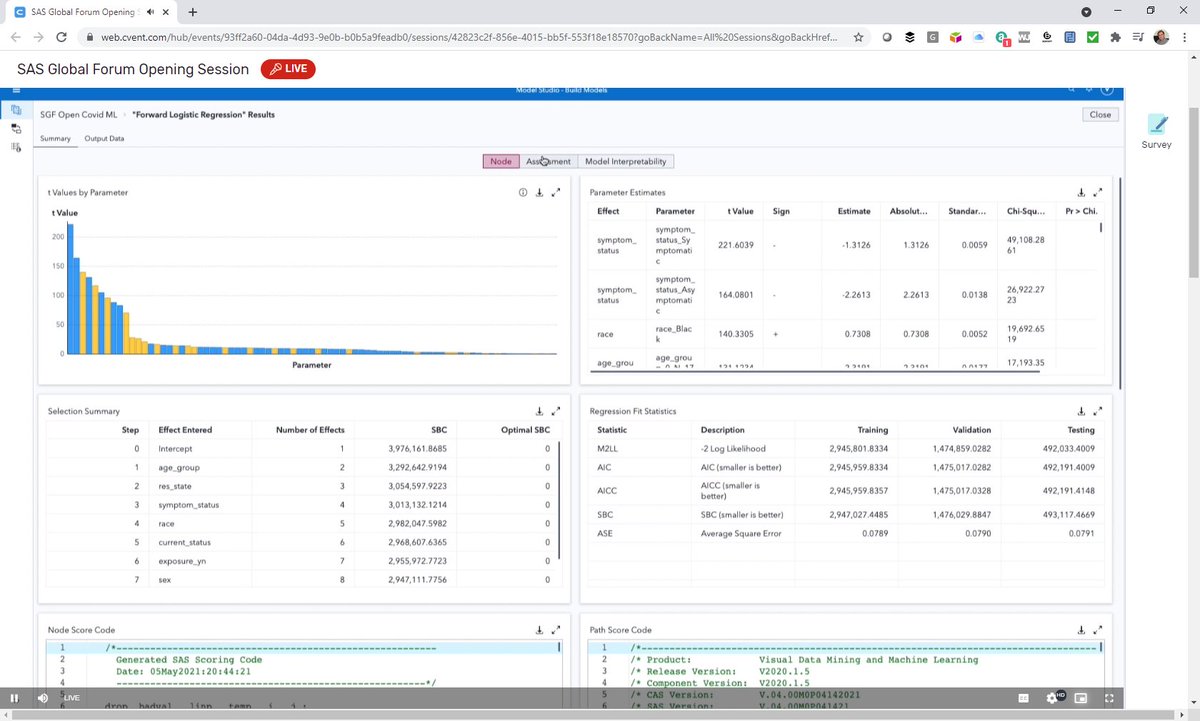Open the Chrome tab search dropdown
The height and width of the screenshot is (721, 1200).
[1087, 12]
